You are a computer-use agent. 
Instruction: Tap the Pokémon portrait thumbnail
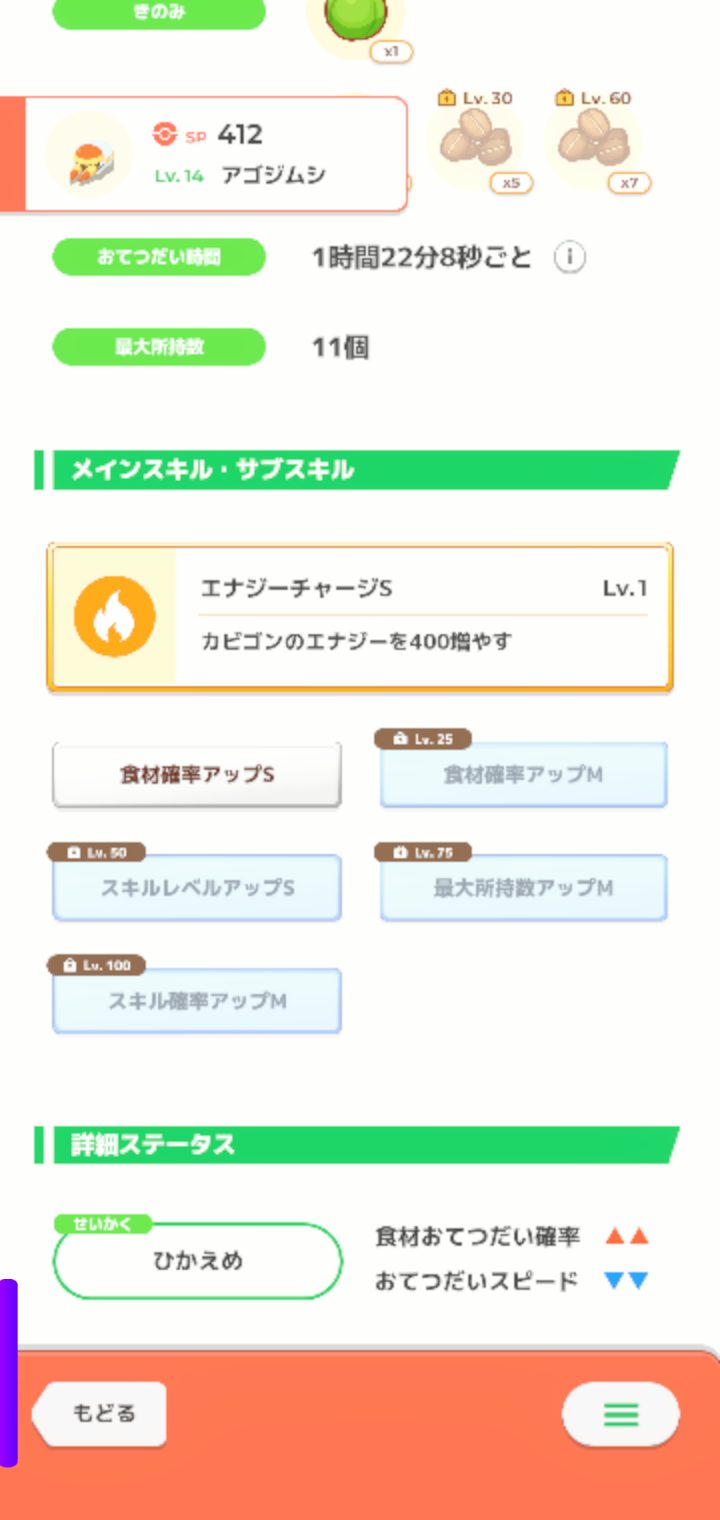[90, 155]
